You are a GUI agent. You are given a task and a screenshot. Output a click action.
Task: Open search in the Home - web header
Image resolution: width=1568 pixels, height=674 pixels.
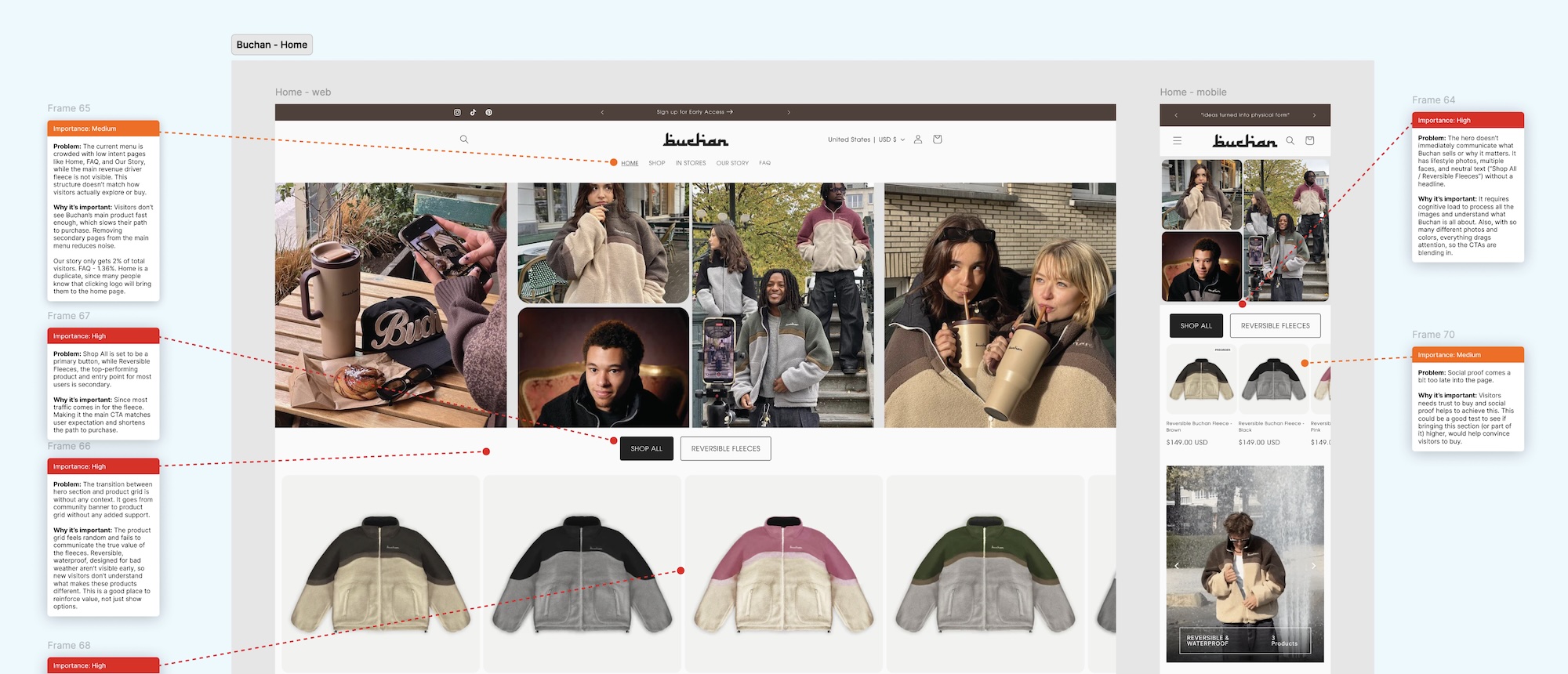tap(464, 140)
